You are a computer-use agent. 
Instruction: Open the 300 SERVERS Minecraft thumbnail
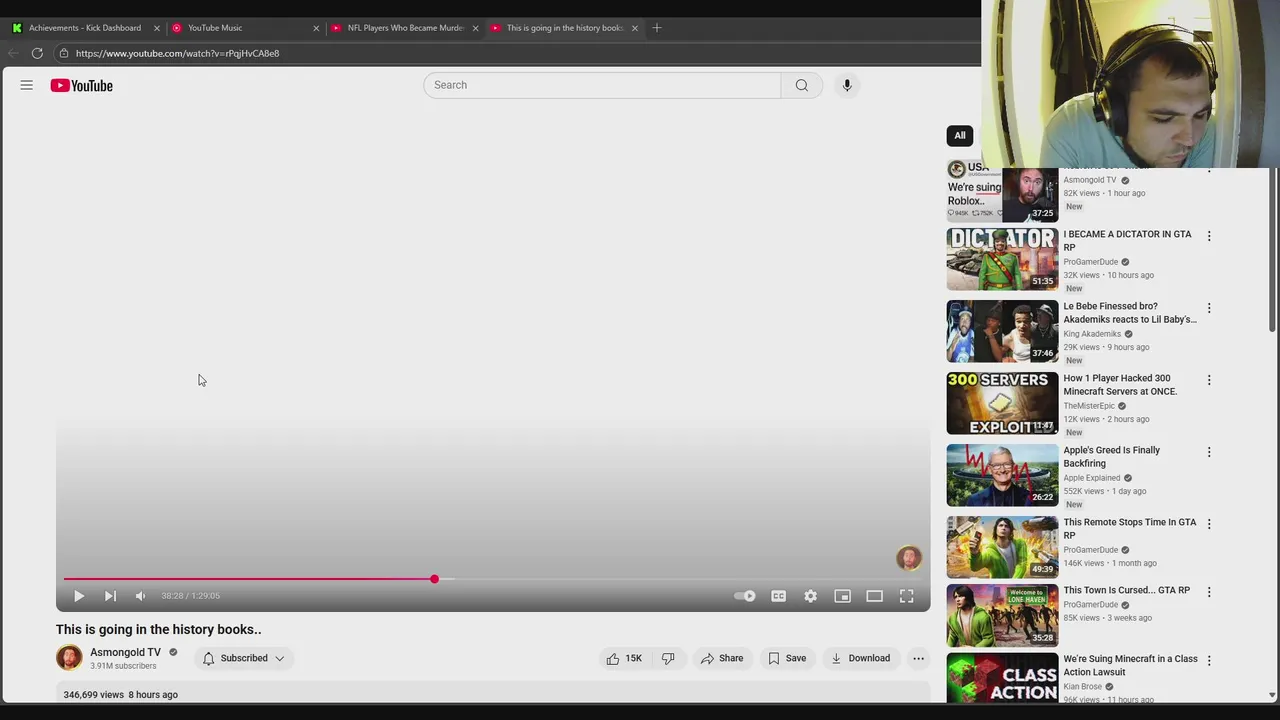pos(1002,403)
